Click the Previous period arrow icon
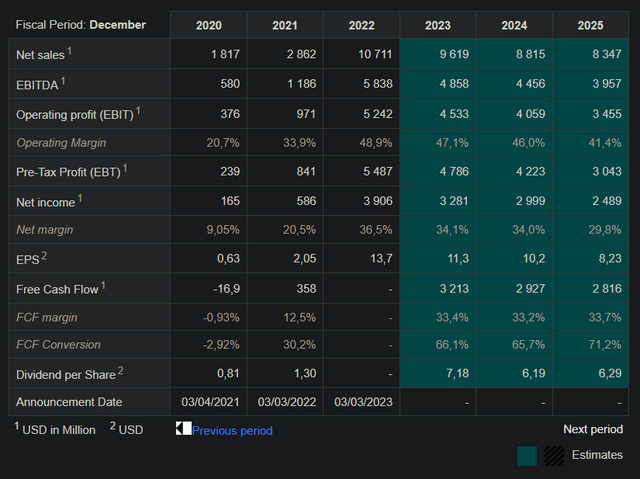Screen dimensions: 640x479 tap(183, 428)
